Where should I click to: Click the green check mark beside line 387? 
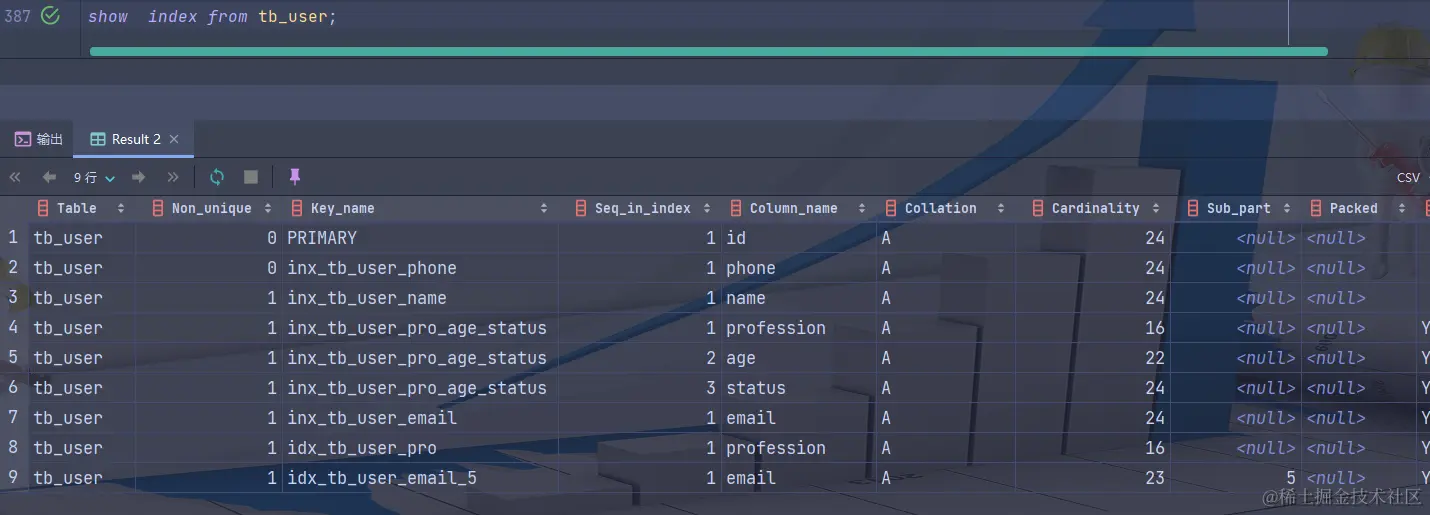pyautogui.click(x=50, y=16)
